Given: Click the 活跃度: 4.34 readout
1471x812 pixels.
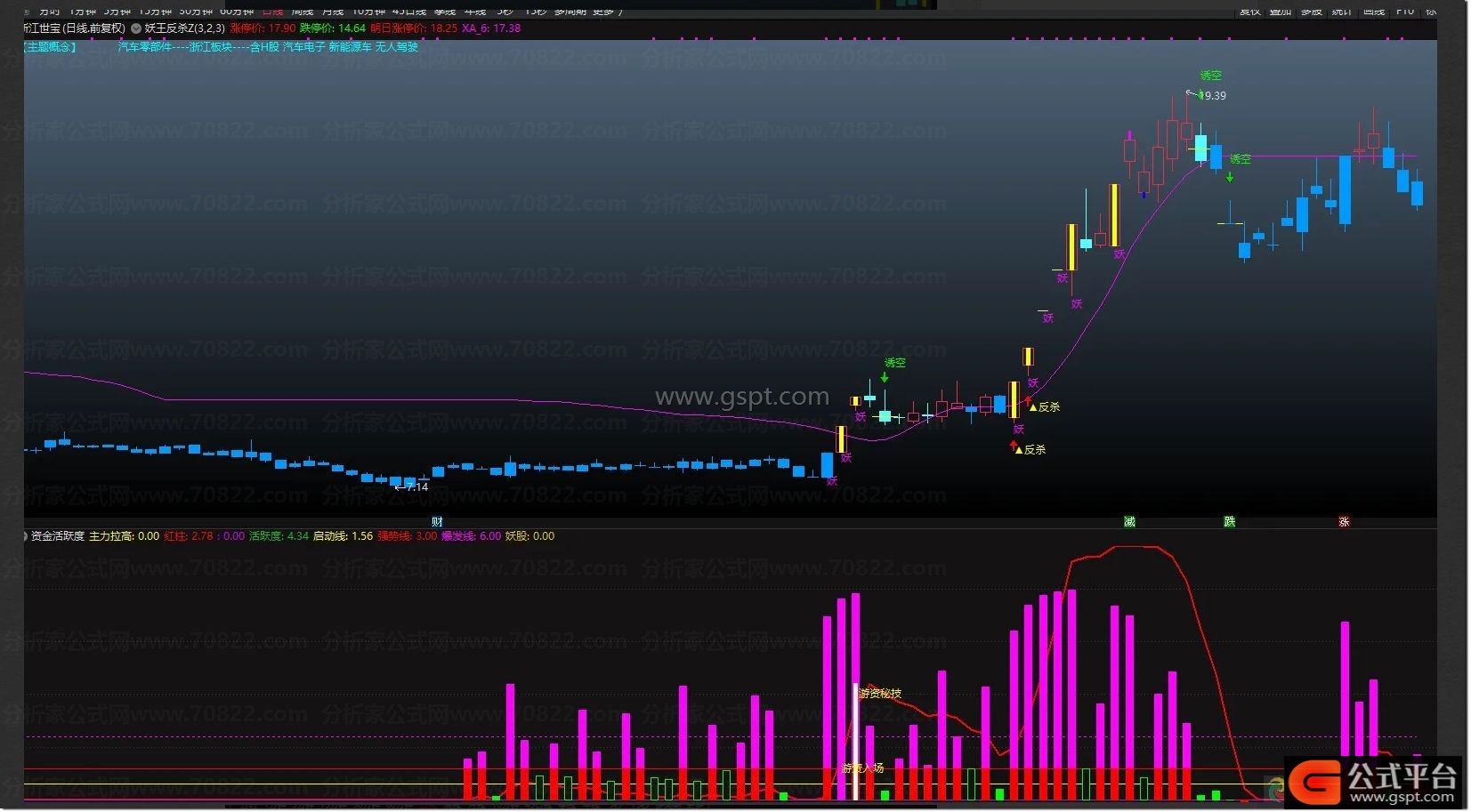Looking at the screenshot, I should point(279,536).
